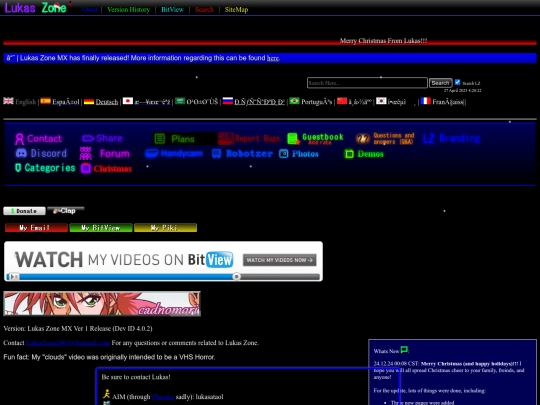The width and height of the screenshot is (540, 405).
Task: Open the Demos square icon
Action: tap(349, 154)
